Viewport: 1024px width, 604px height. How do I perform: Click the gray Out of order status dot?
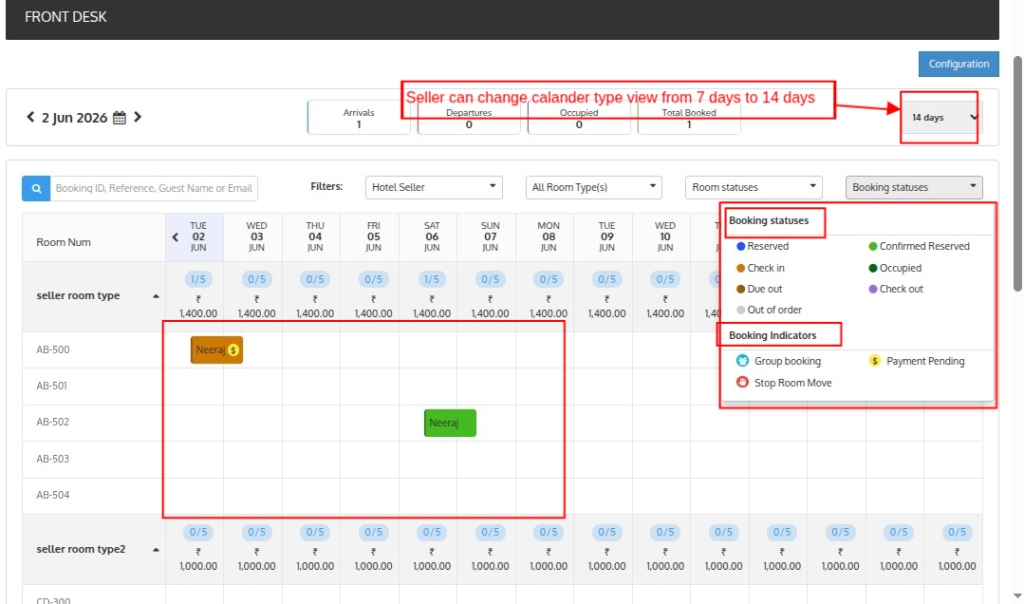(x=741, y=310)
